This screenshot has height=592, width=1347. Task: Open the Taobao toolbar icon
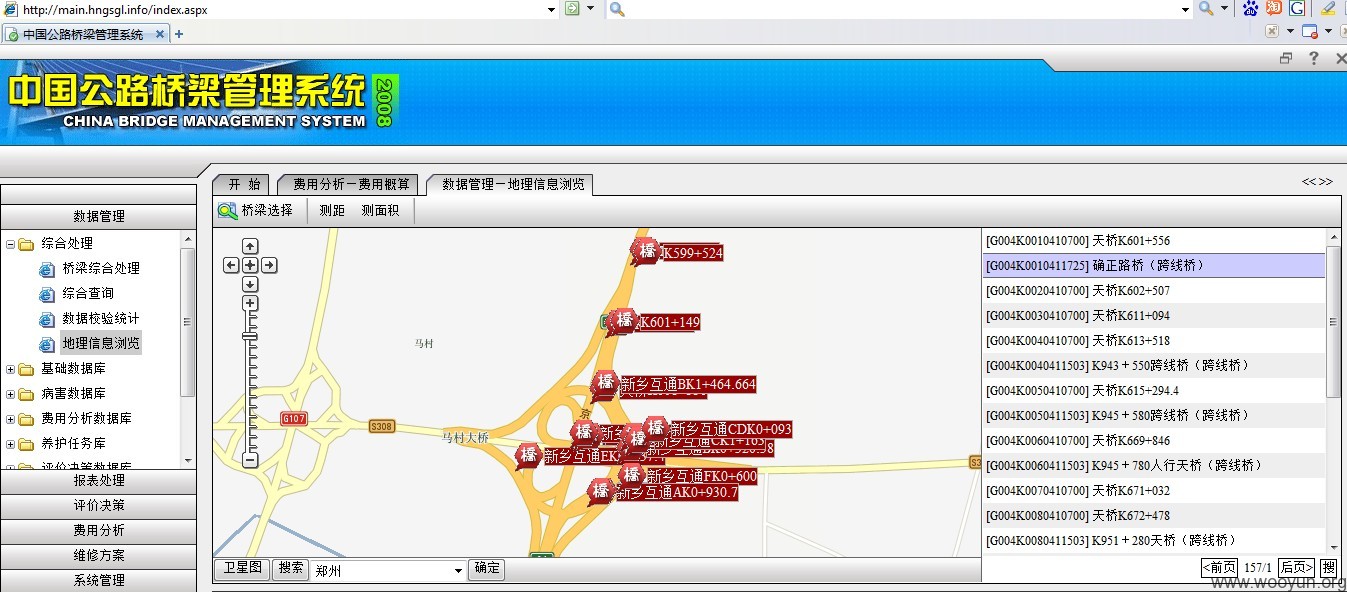pyautogui.click(x=1273, y=9)
